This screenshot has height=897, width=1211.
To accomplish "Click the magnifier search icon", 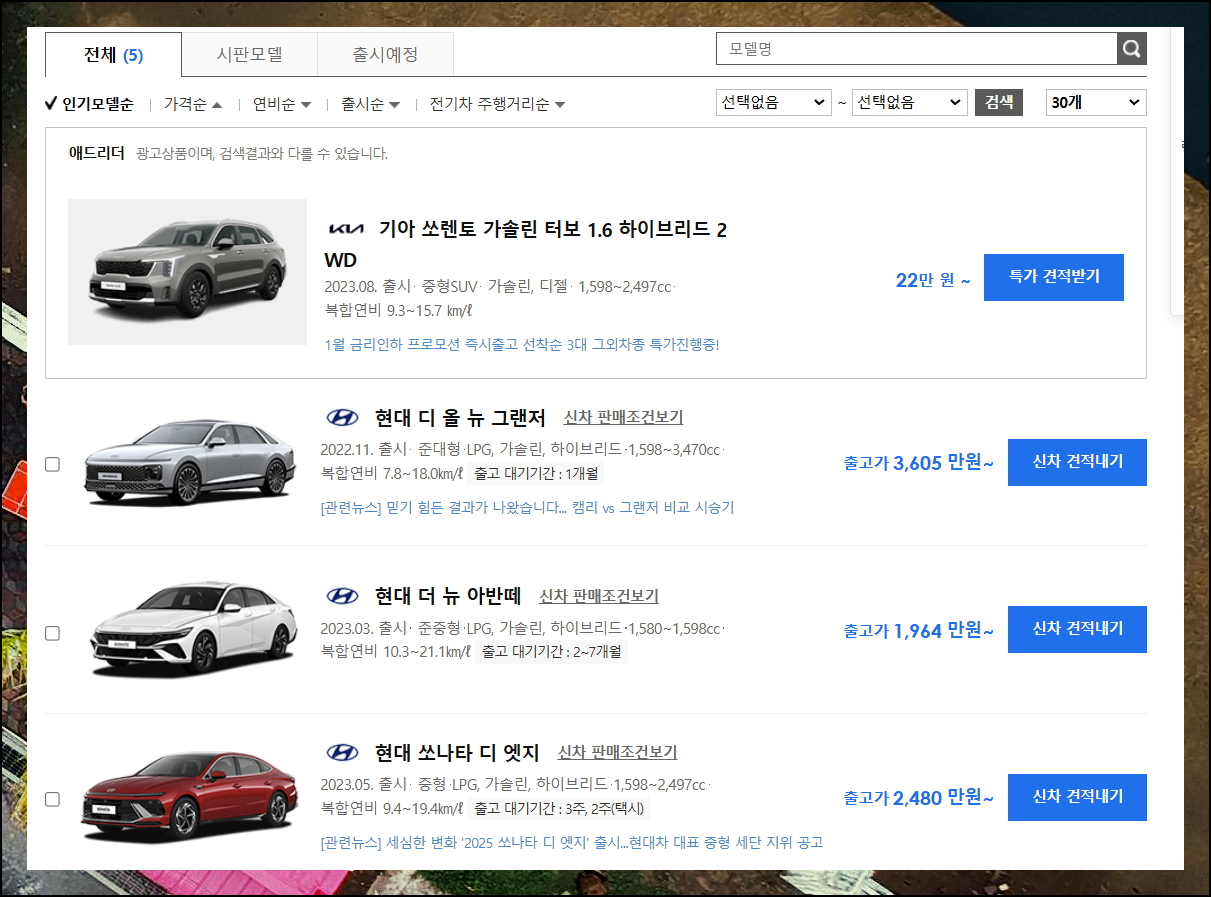I will coord(1131,48).
